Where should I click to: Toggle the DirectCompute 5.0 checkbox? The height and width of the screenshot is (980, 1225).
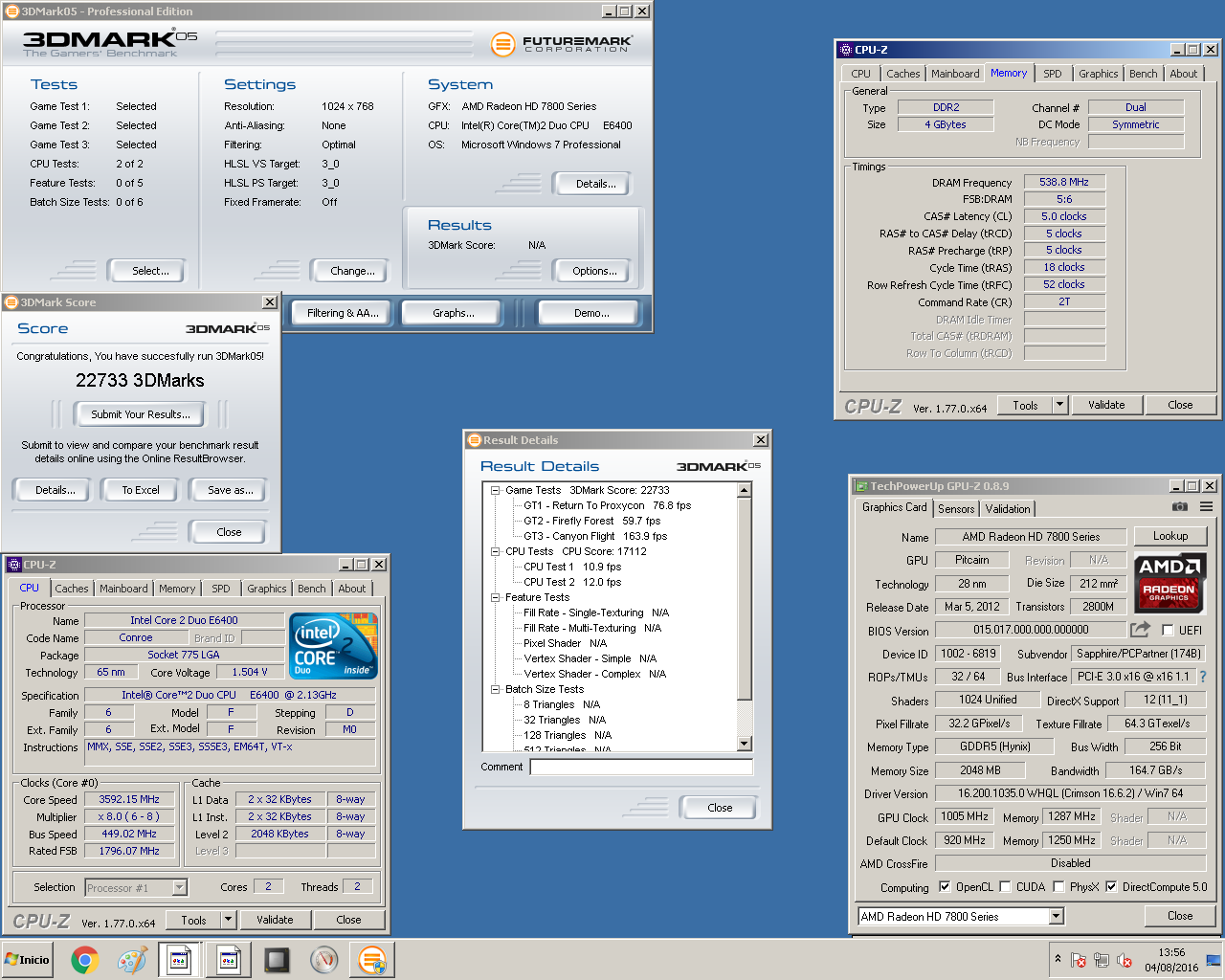click(x=1111, y=886)
